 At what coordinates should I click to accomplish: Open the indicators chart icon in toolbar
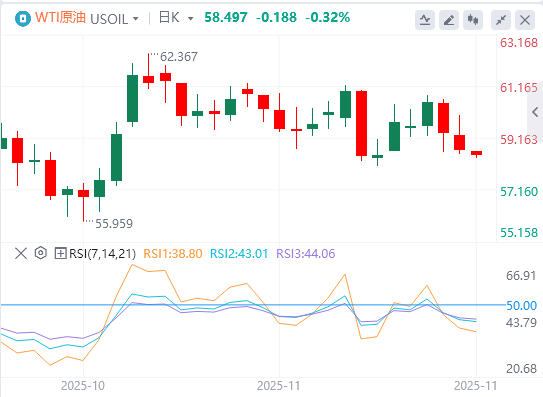pos(425,20)
